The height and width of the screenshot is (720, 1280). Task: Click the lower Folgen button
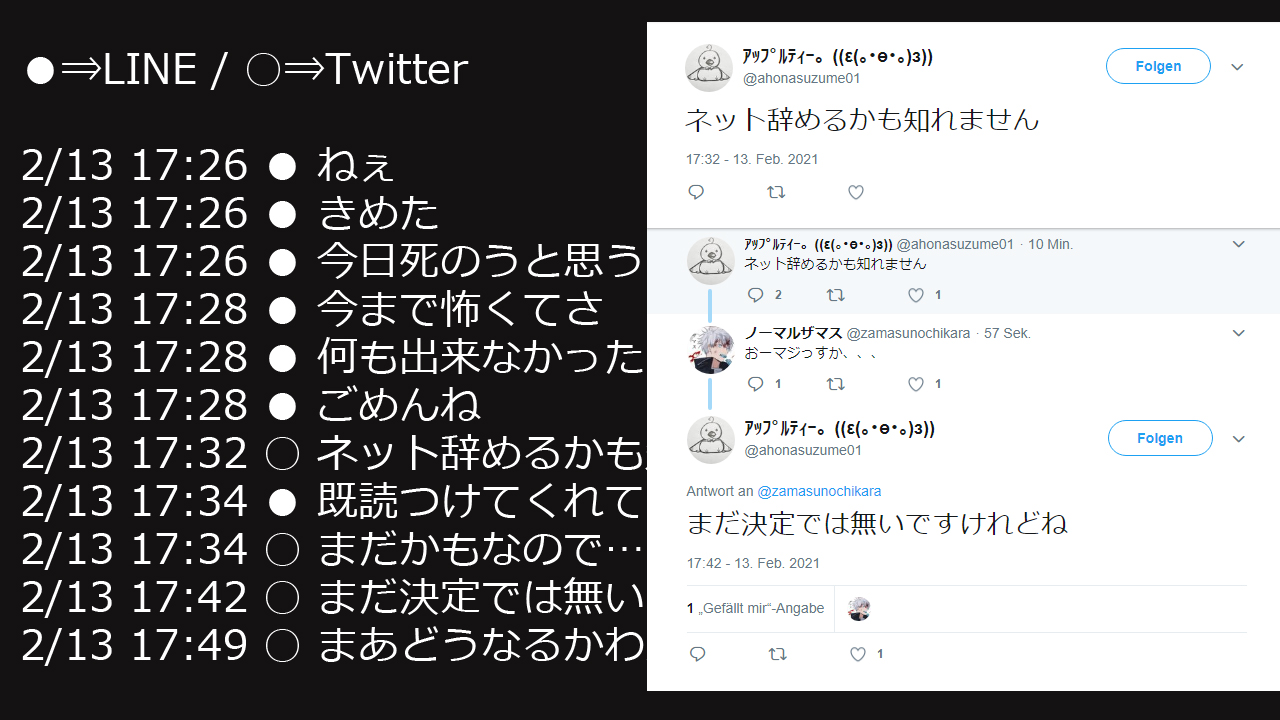[x=1160, y=438]
